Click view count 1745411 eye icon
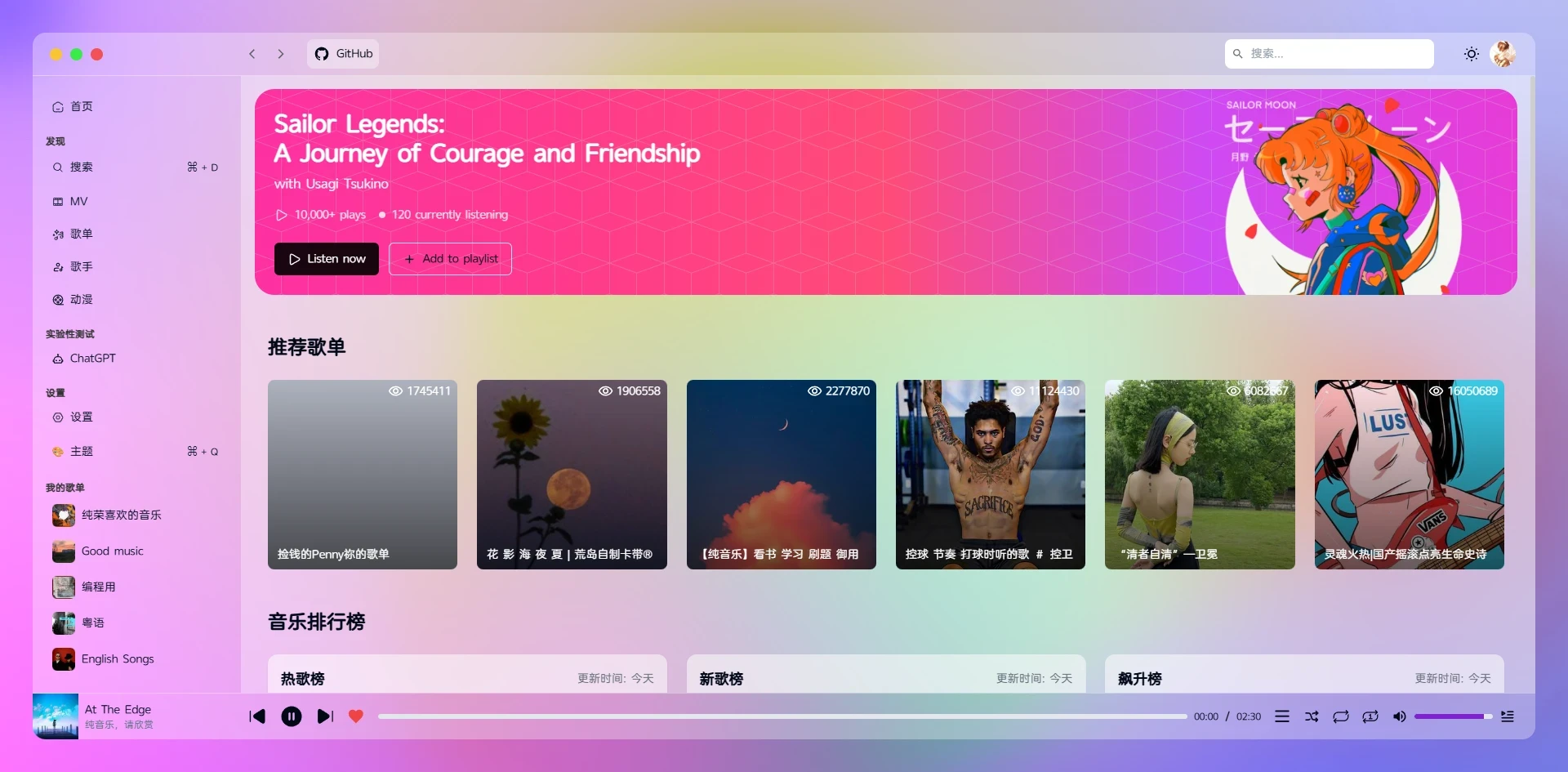The width and height of the screenshot is (1568, 772). (x=395, y=391)
